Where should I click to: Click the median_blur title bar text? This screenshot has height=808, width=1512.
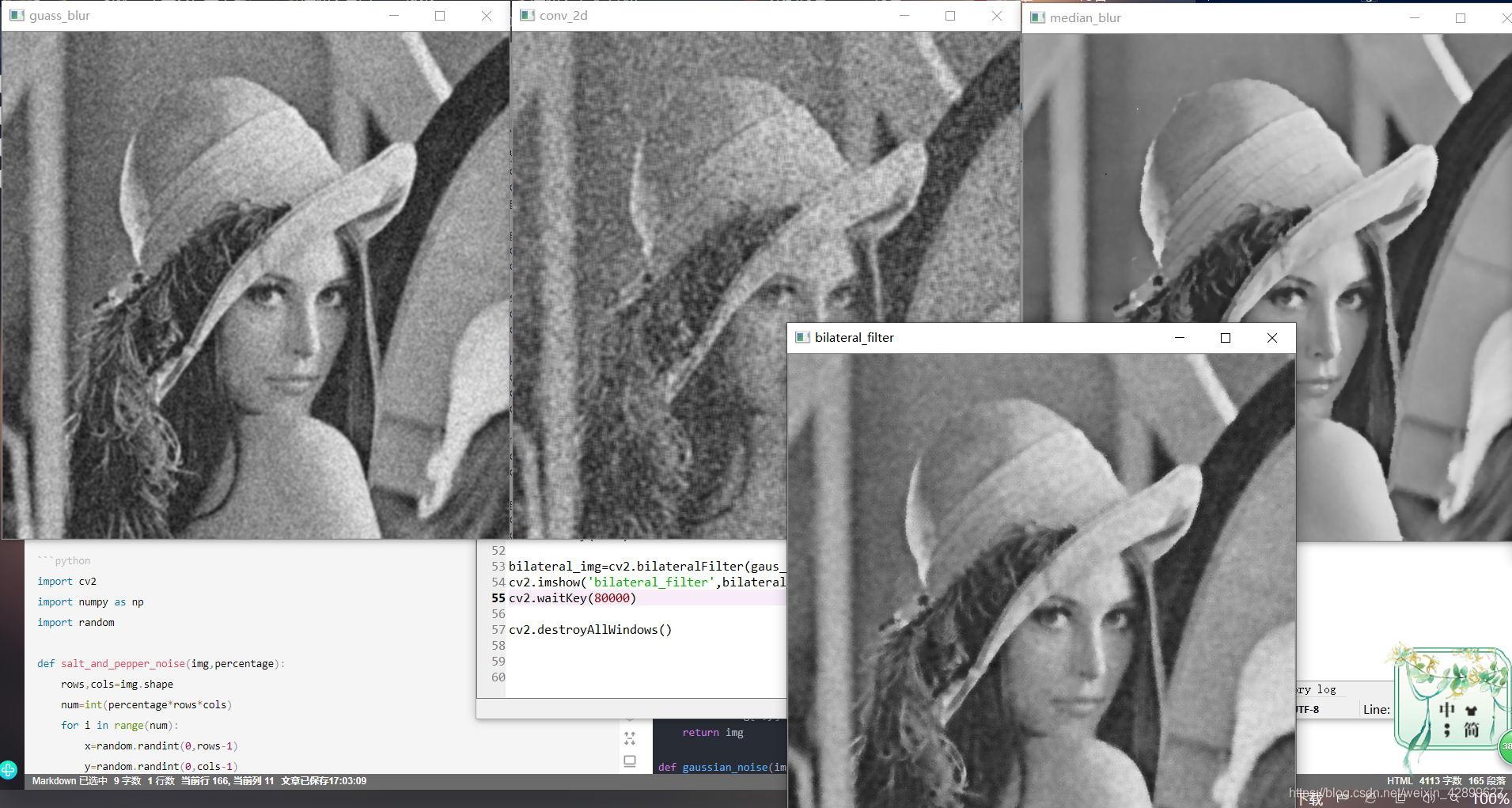[x=1085, y=17]
